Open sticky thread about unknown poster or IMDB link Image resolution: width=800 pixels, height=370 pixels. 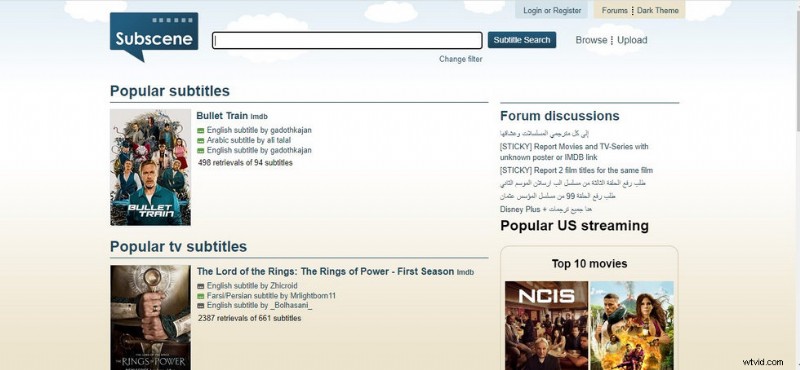click(x=574, y=152)
